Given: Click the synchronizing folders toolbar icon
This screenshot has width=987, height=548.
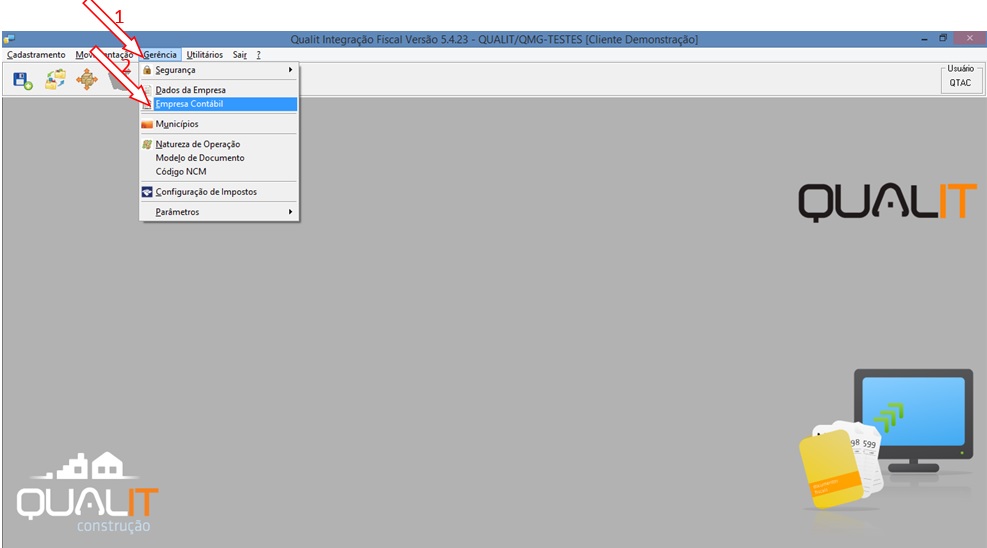Looking at the screenshot, I should tap(55, 80).
